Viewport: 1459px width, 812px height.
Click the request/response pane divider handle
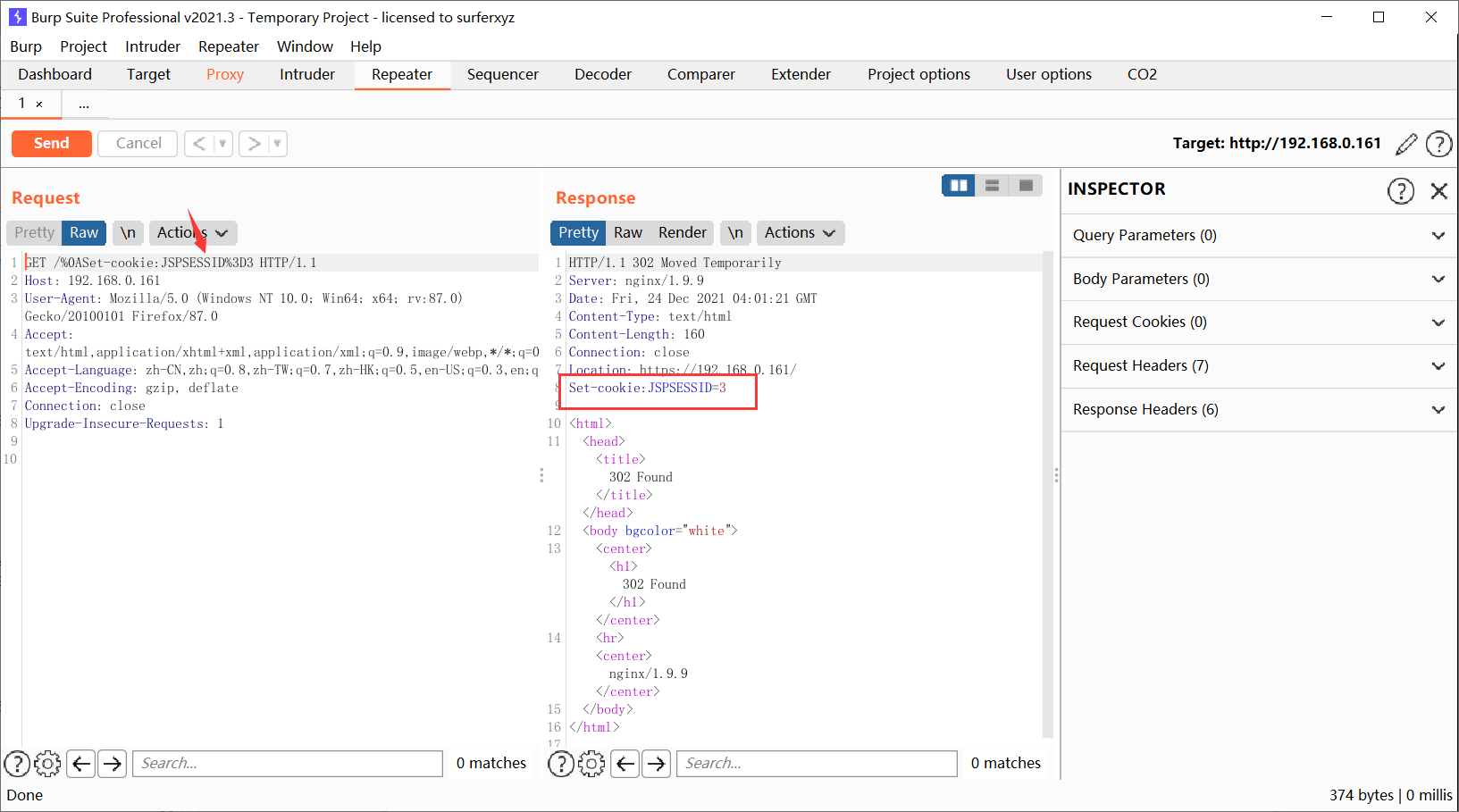(541, 475)
